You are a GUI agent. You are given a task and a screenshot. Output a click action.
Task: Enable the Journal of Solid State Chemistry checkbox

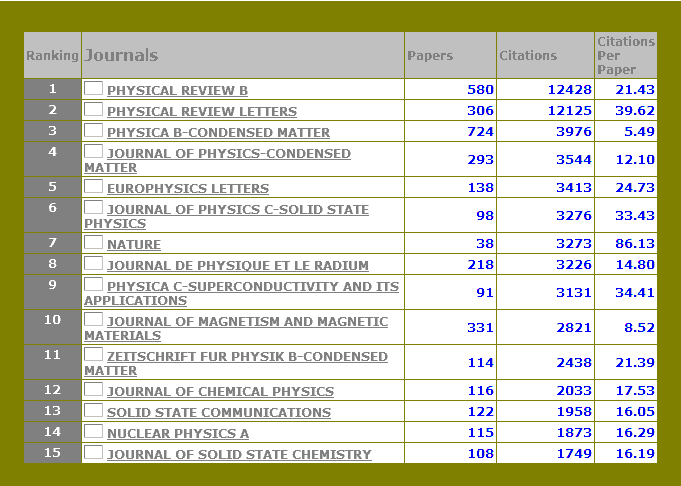coord(93,452)
